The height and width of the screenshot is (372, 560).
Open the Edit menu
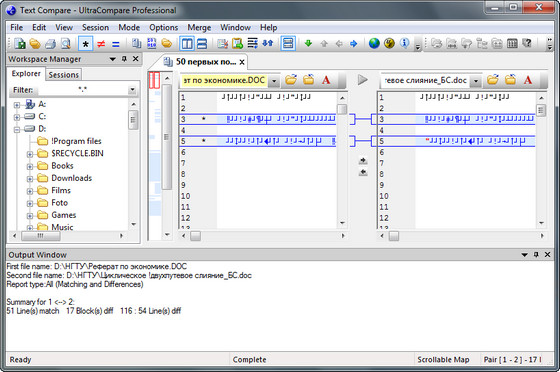[x=39, y=27]
